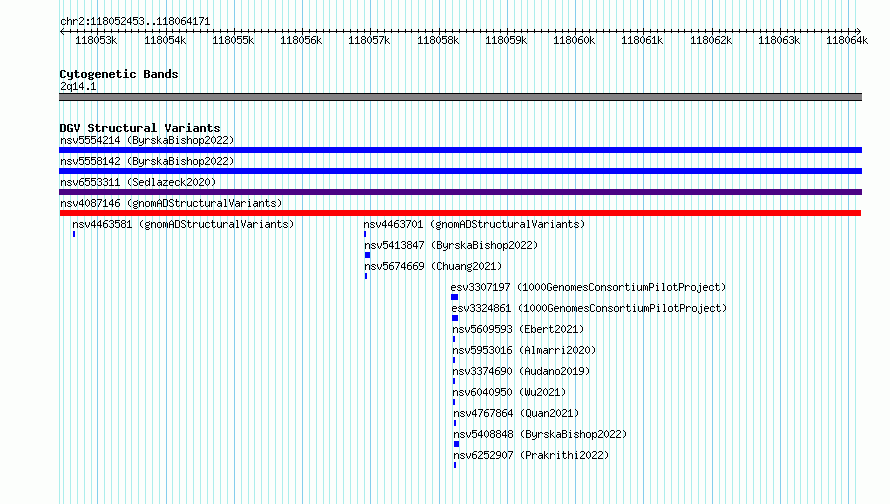
Task: Click the 118057k ruler tick label
Action: click(369, 40)
